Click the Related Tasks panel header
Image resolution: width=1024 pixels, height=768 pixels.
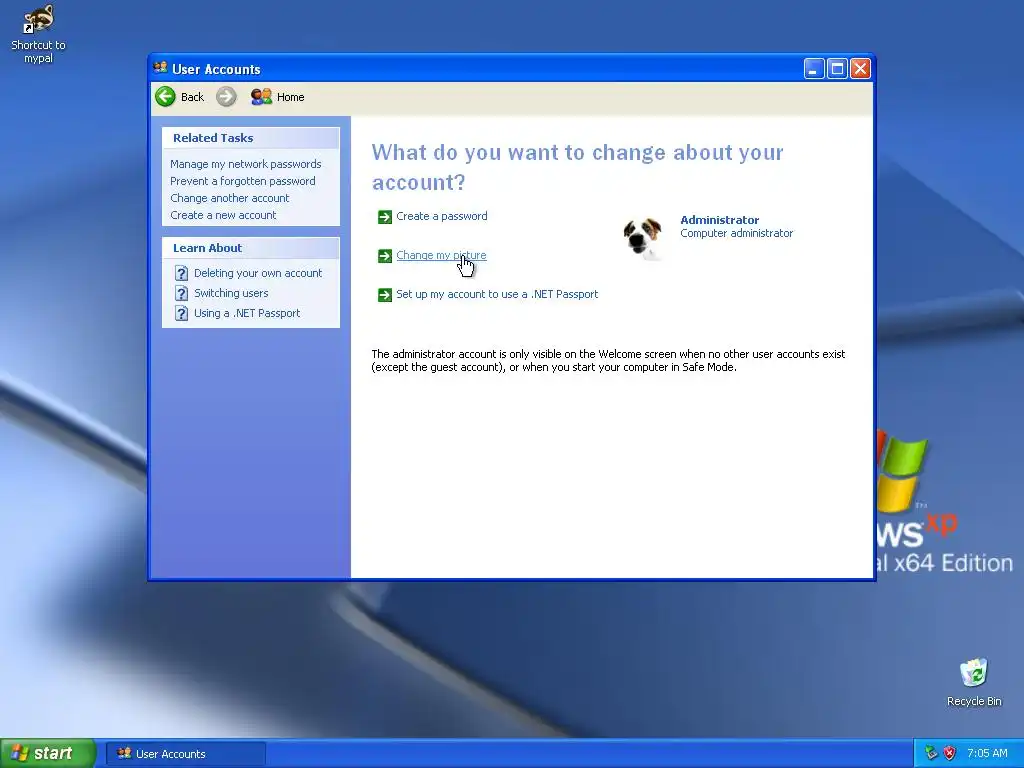(251, 138)
